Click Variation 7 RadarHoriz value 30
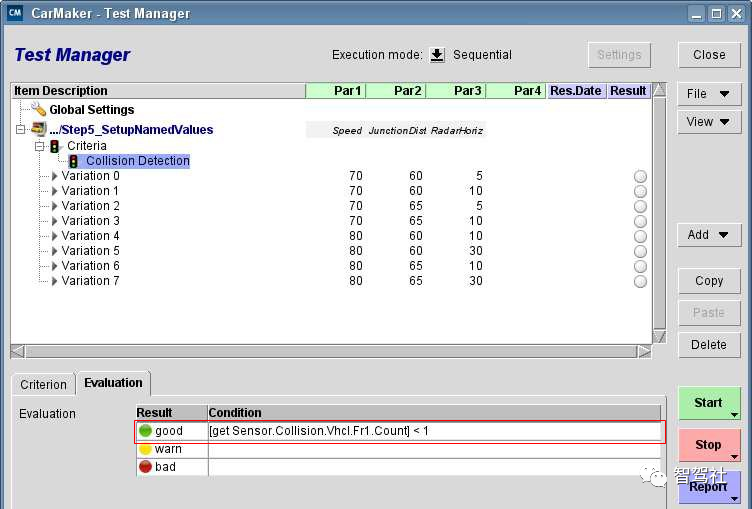752x509 pixels. coord(476,281)
